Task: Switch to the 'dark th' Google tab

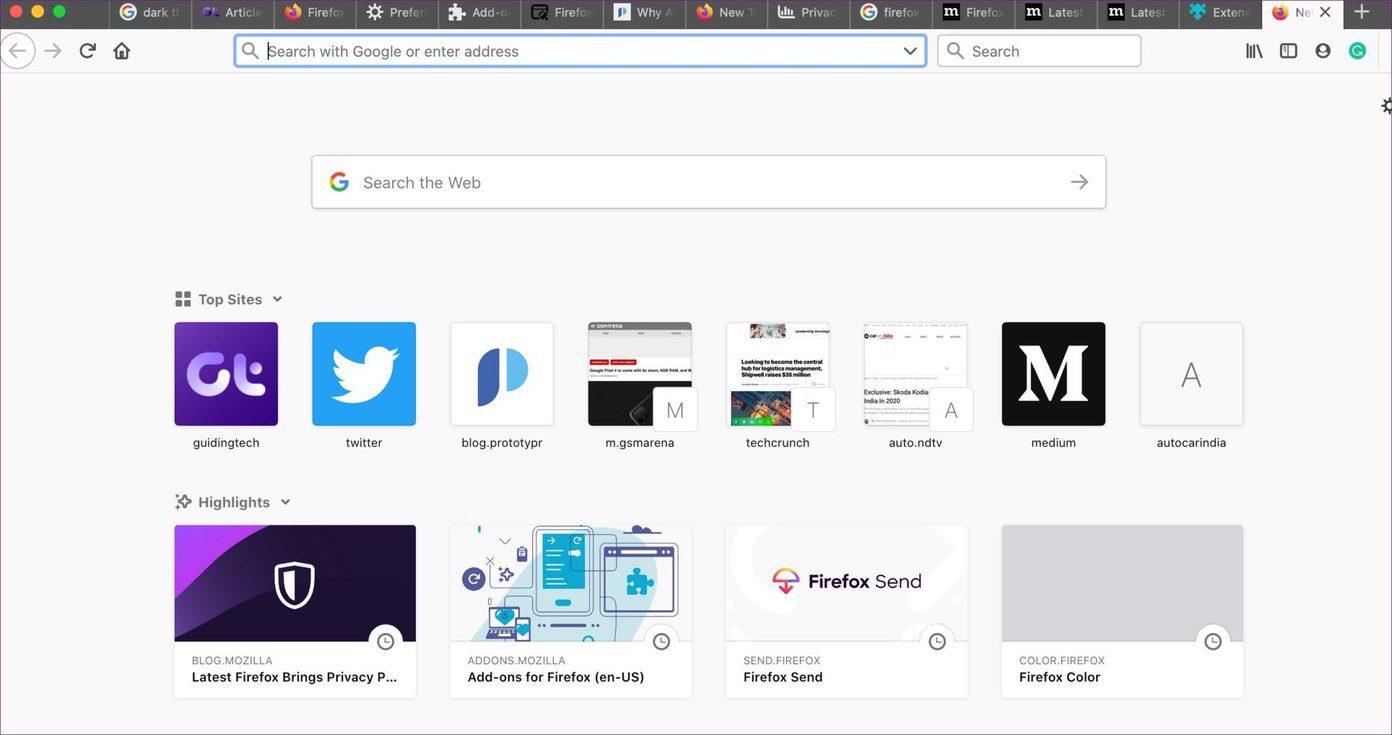Action: coord(152,13)
